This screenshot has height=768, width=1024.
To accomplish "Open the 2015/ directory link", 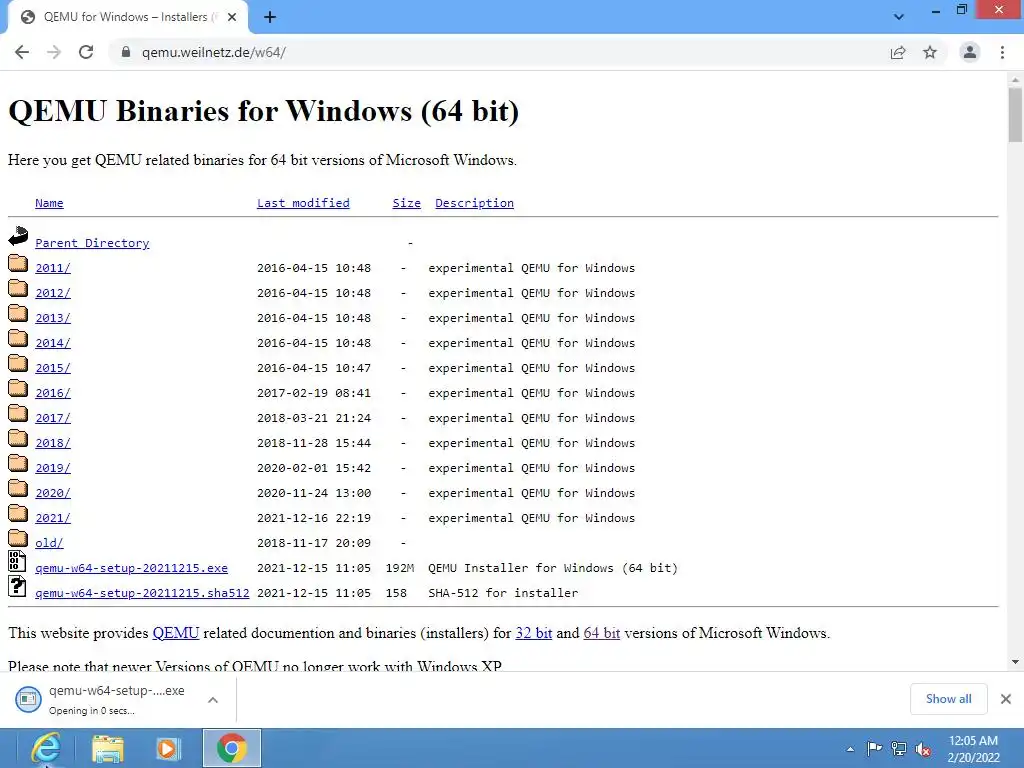I will pos(53,368).
